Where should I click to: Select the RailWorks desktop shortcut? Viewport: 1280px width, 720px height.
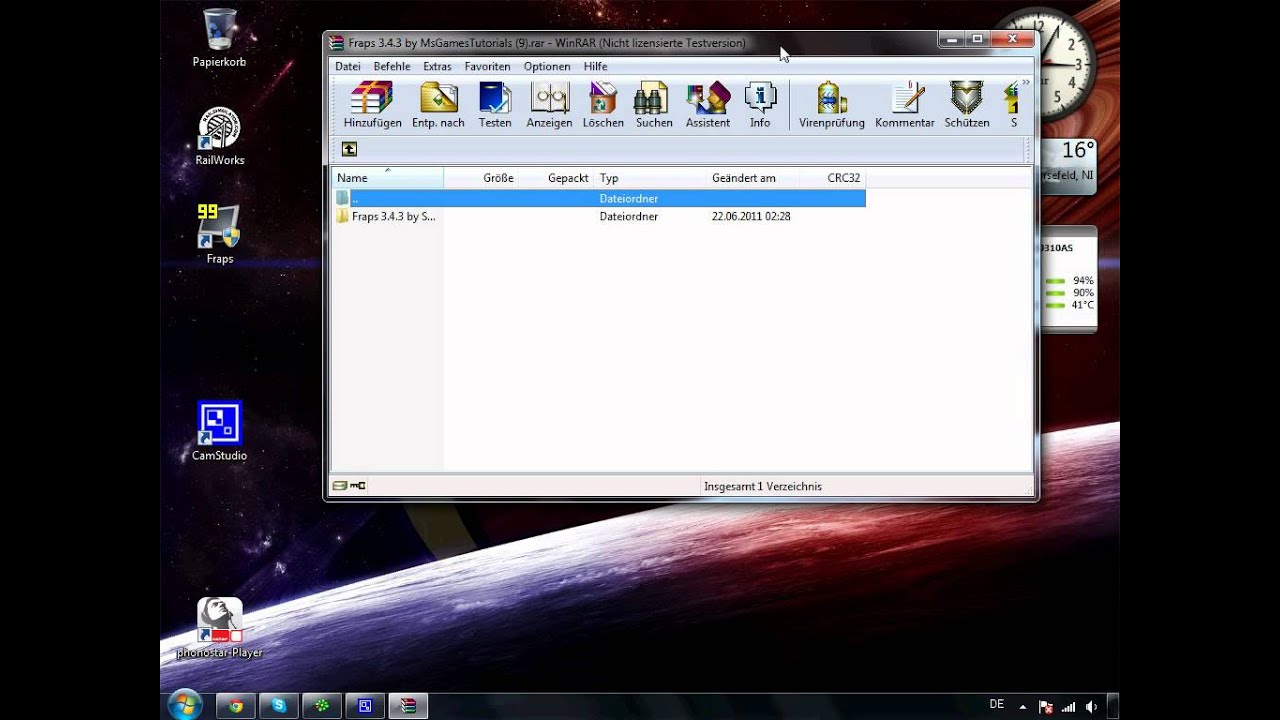[219, 137]
